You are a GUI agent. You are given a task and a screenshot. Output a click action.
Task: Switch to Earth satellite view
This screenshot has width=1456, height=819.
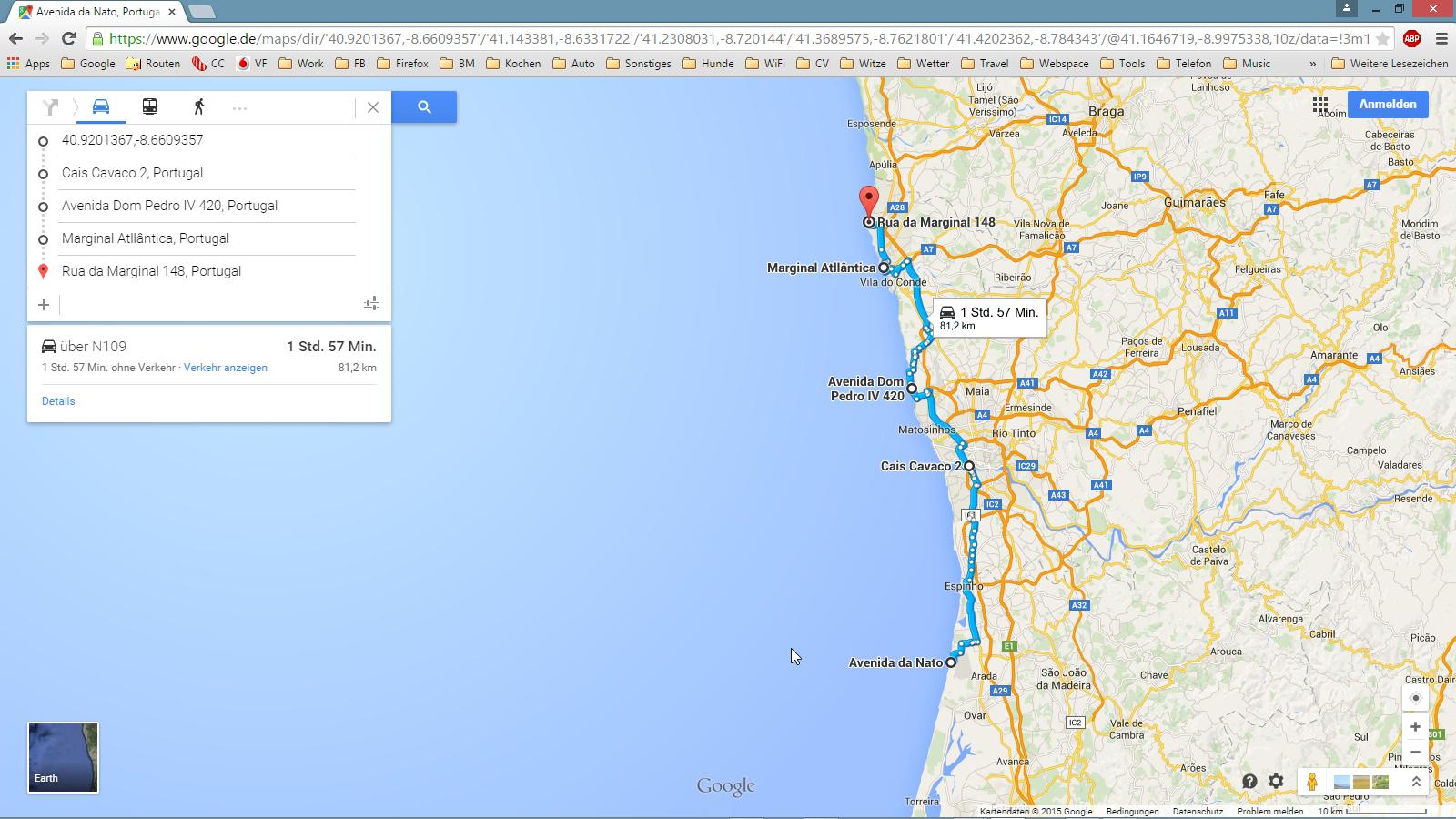pos(63,758)
